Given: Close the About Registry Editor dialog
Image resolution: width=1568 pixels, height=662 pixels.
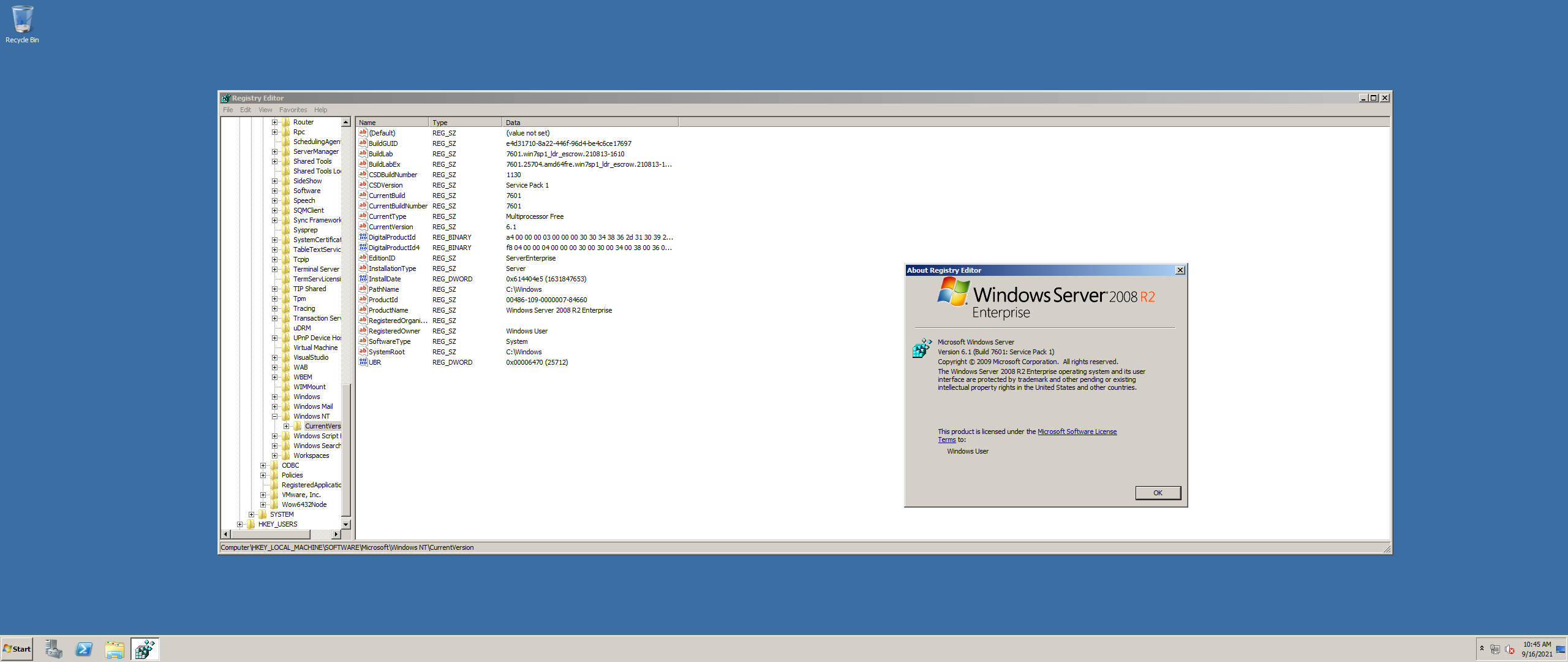Looking at the screenshot, I should point(1180,270).
